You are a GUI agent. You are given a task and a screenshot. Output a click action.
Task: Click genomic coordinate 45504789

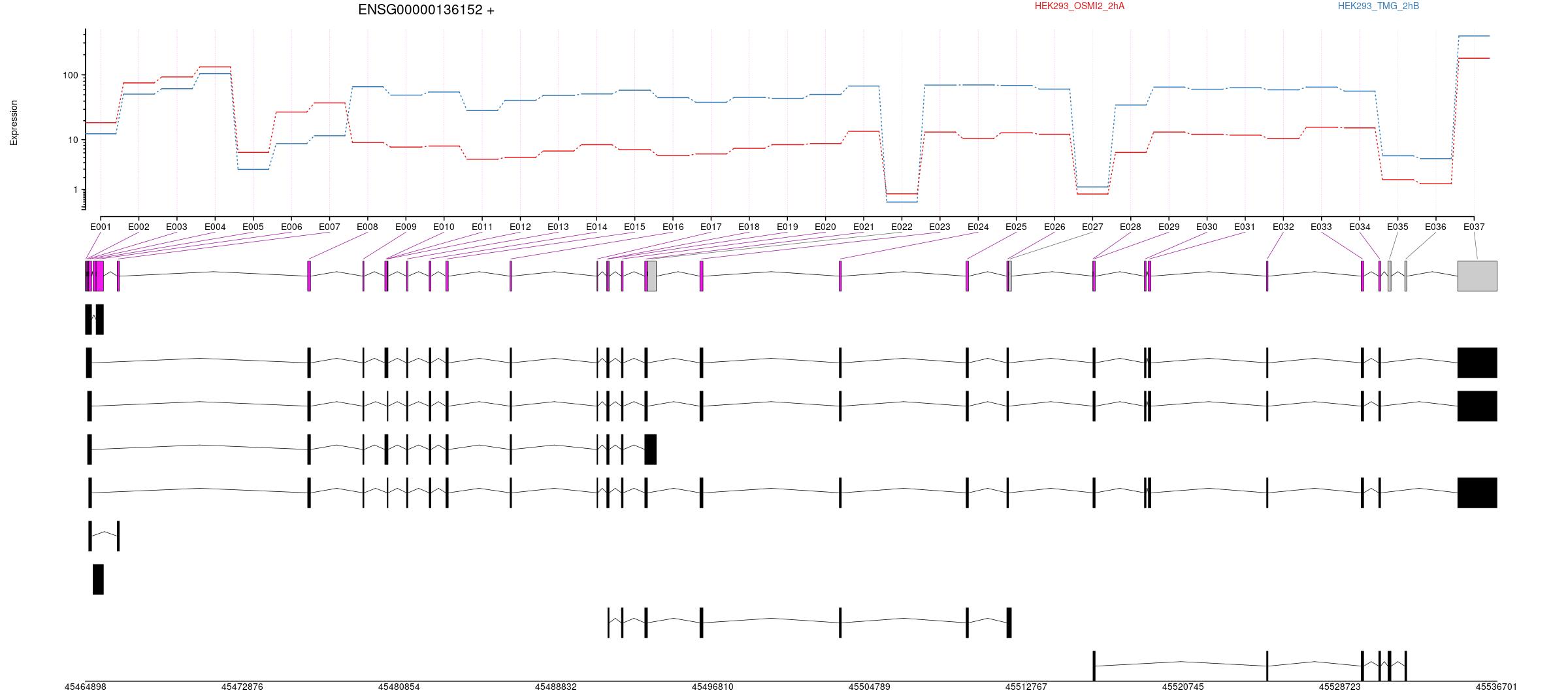tap(869, 687)
